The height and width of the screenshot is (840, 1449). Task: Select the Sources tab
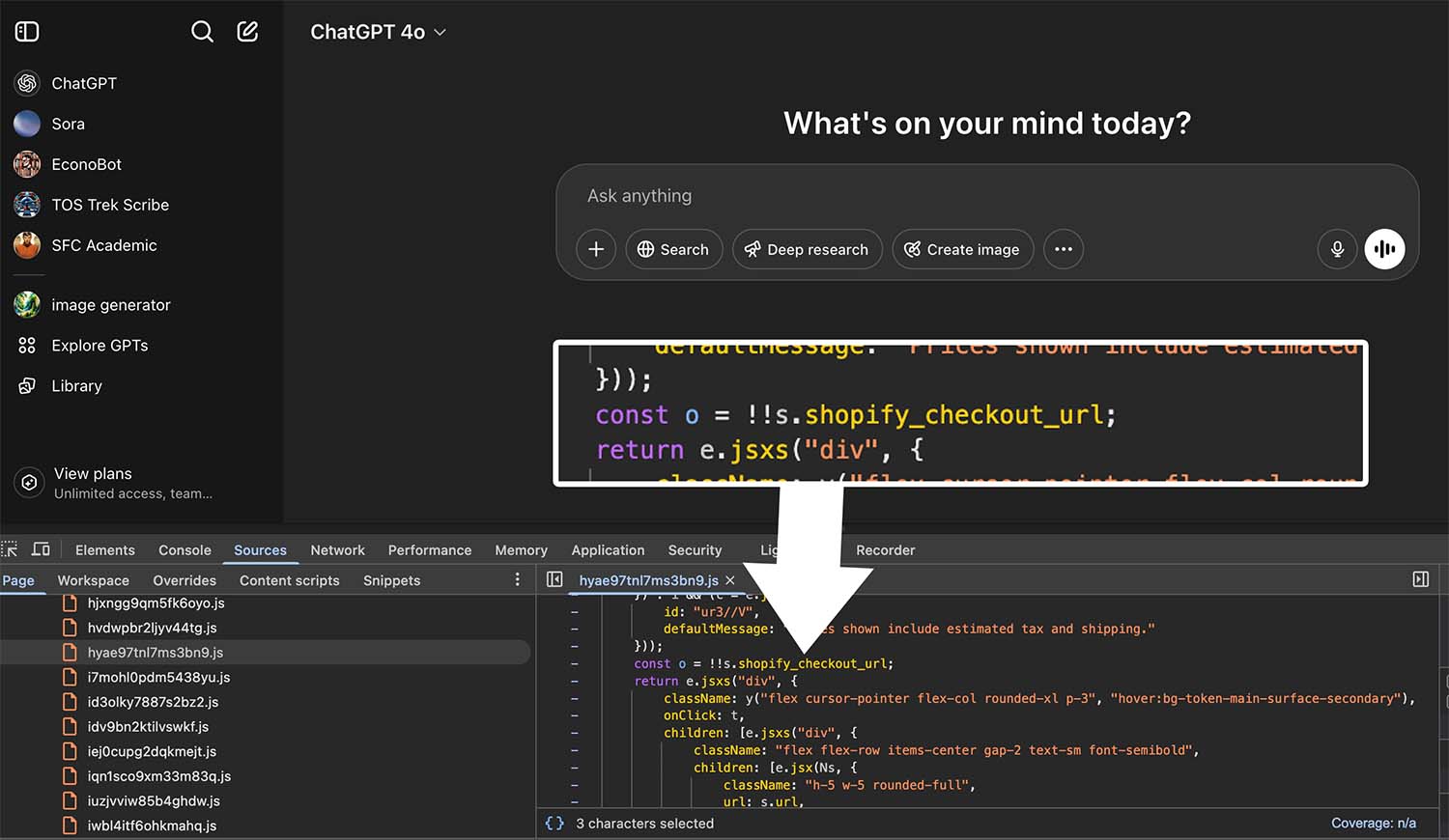[x=260, y=550]
